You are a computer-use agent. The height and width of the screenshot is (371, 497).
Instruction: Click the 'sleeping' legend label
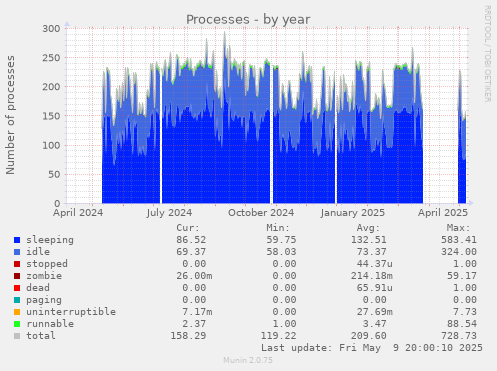click(50, 240)
